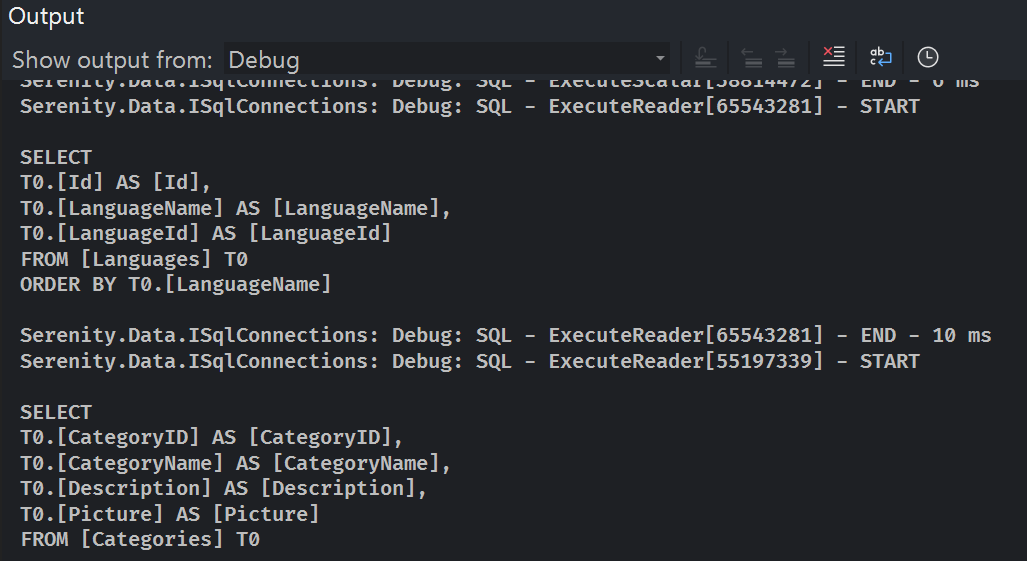Viewport: 1027px width, 561px height.
Task: Click the second SELECT keyword above CategoryID
Action: click(56, 412)
